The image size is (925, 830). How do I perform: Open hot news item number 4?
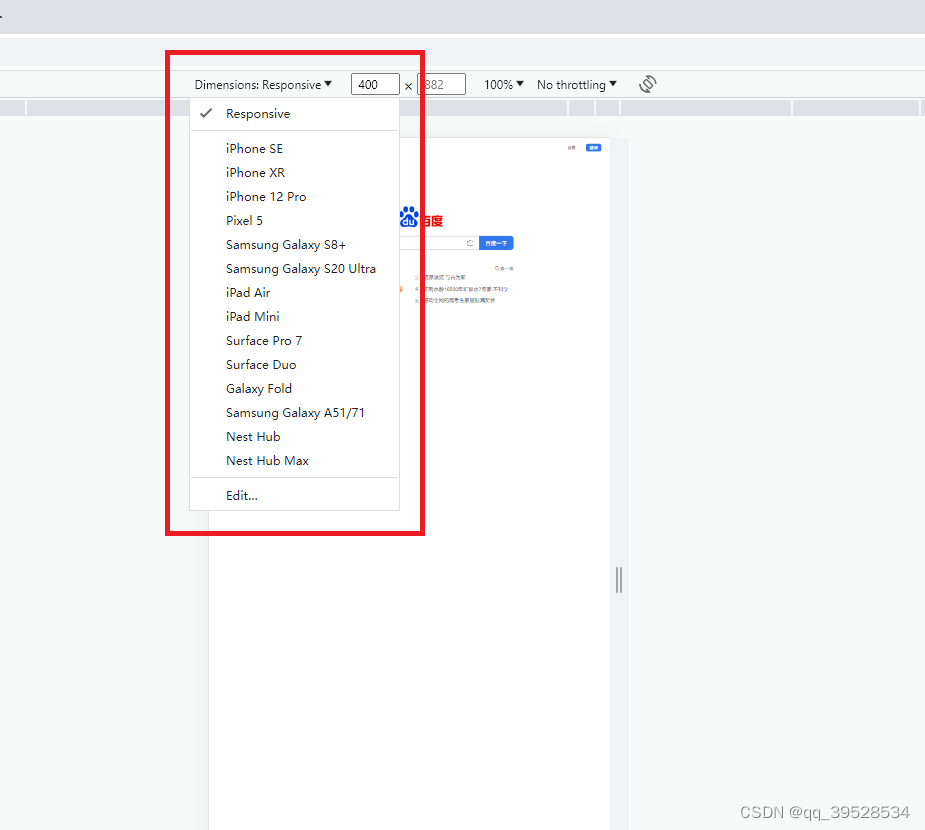click(461, 289)
